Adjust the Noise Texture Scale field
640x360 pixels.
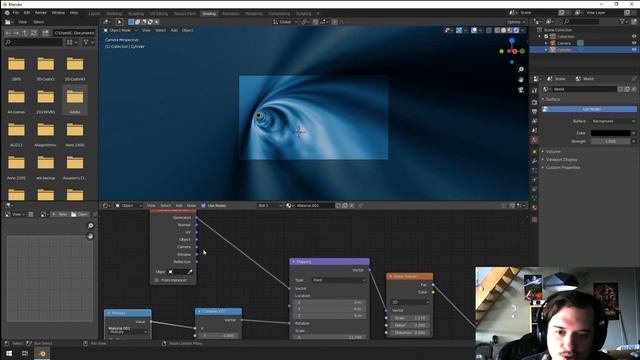(x=411, y=318)
